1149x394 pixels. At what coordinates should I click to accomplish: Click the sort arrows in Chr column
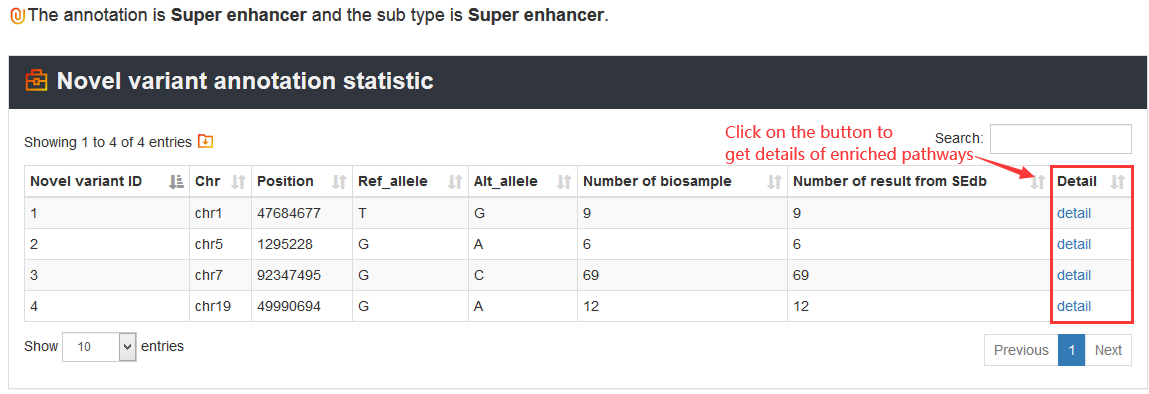click(x=238, y=182)
